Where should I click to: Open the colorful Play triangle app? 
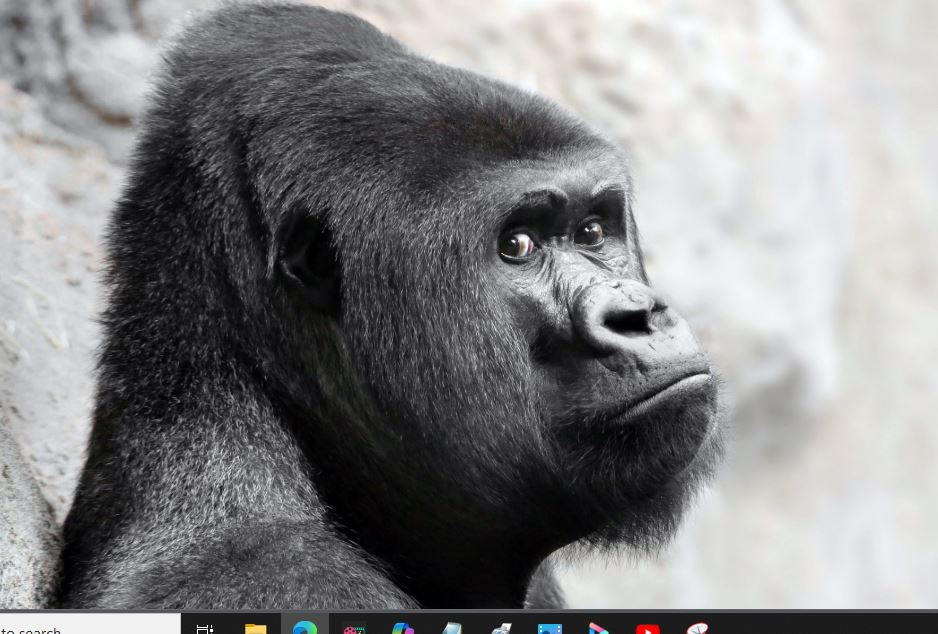pyautogui.click(x=599, y=628)
